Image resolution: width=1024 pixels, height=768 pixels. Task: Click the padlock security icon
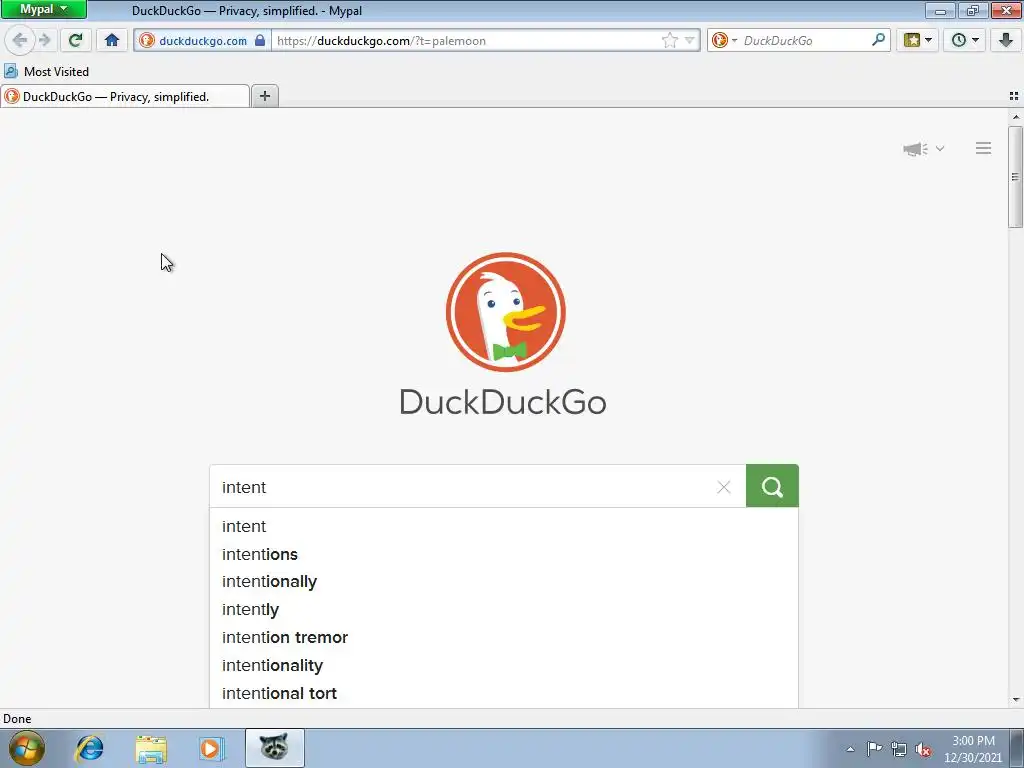point(260,40)
